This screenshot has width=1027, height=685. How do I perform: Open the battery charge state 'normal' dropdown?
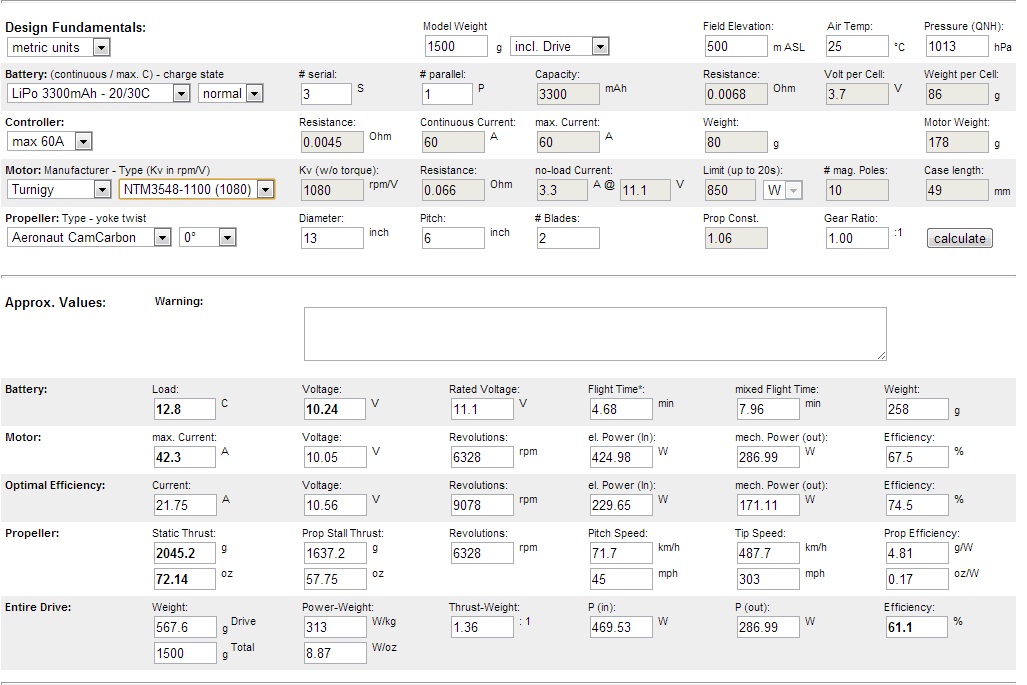pyautogui.click(x=230, y=93)
